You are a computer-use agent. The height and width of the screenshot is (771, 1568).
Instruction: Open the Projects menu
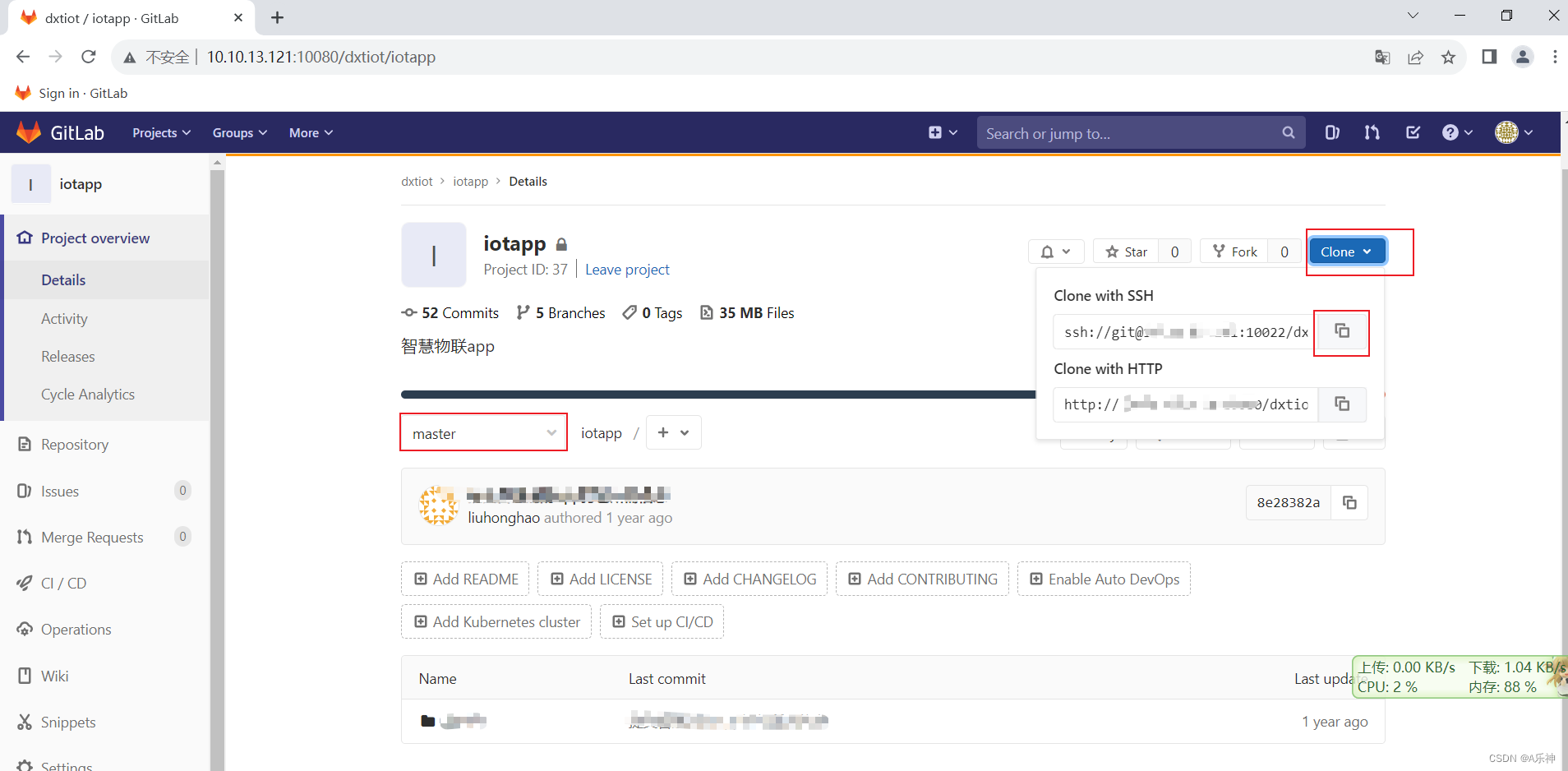point(160,132)
